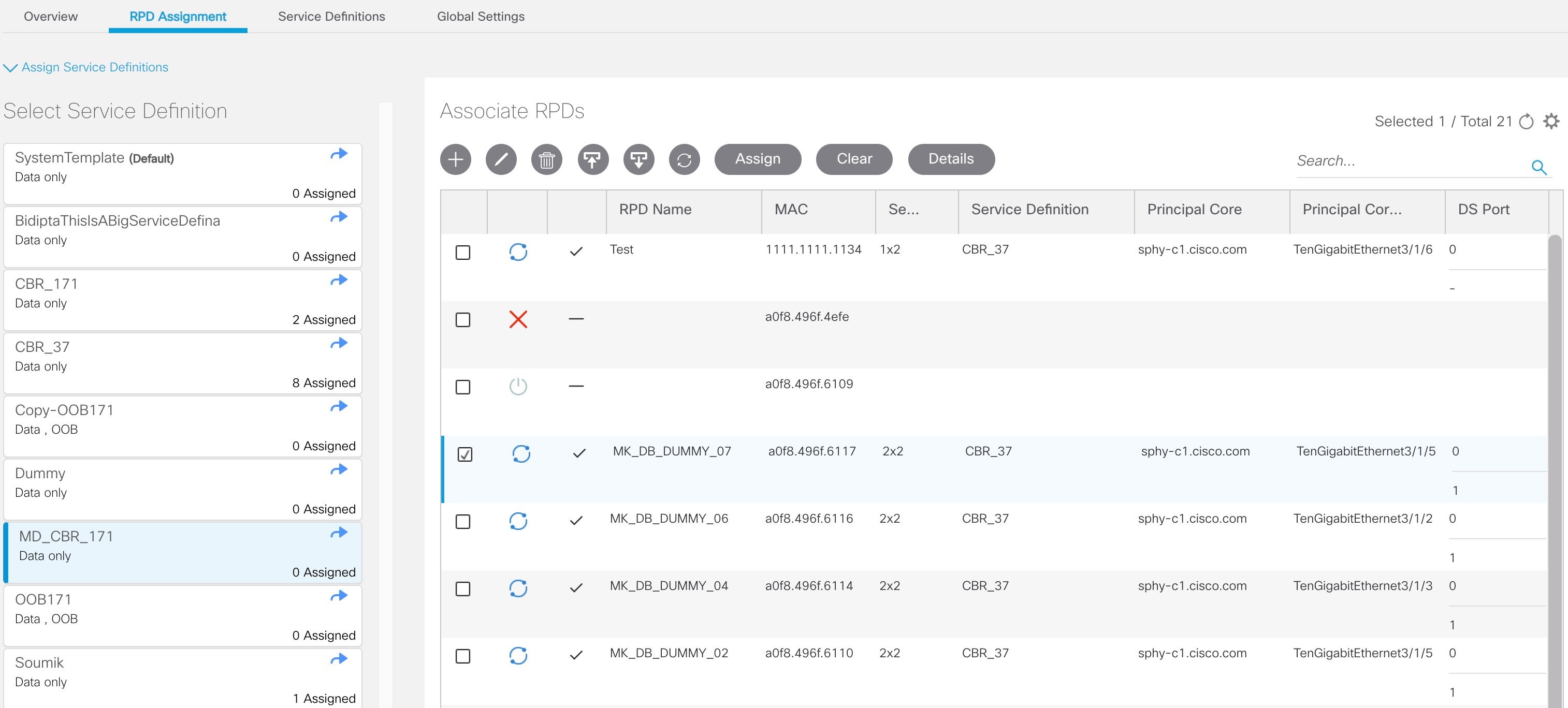Screen dimensions: 1568x708
Task: Click the assign arrow icon on CBR_37
Action: click(339, 343)
